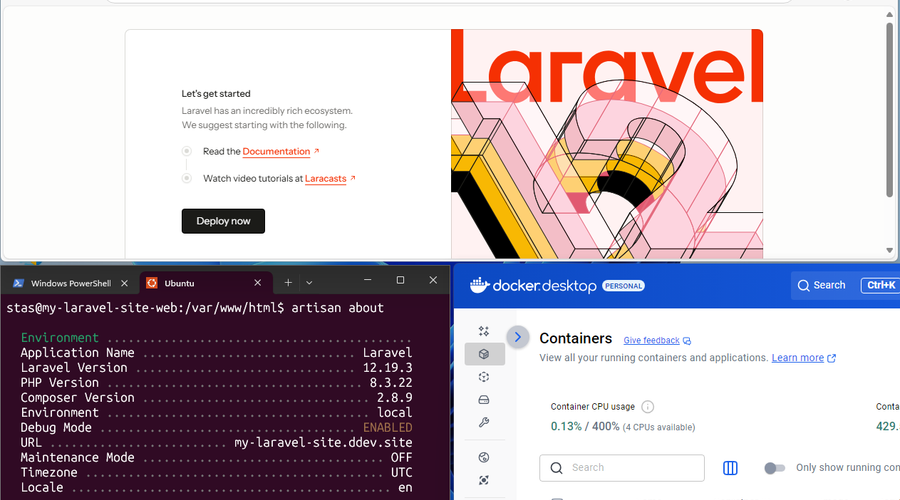The height and width of the screenshot is (500, 900).
Task: Click the docker desktop whale logo
Action: pyautogui.click(x=479, y=285)
